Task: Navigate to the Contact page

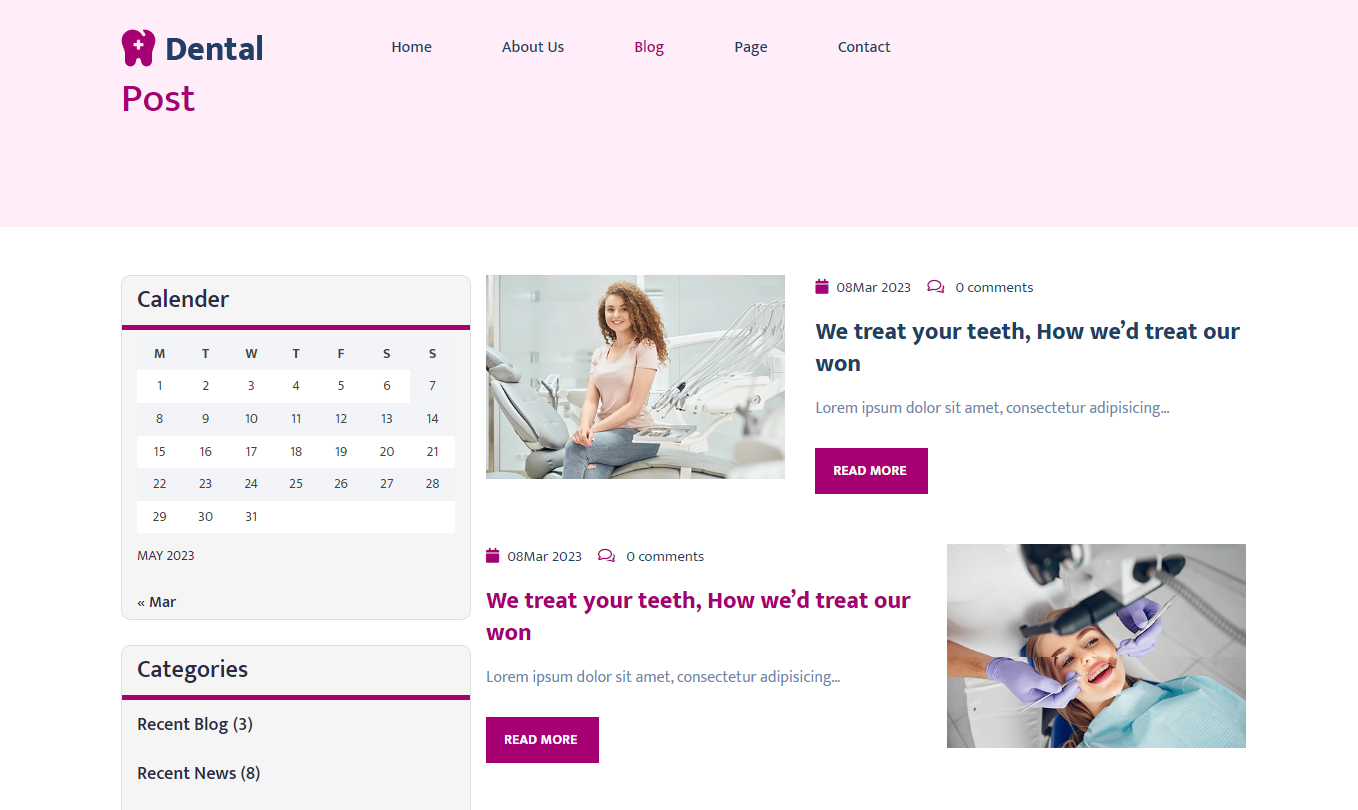Action: [x=864, y=47]
